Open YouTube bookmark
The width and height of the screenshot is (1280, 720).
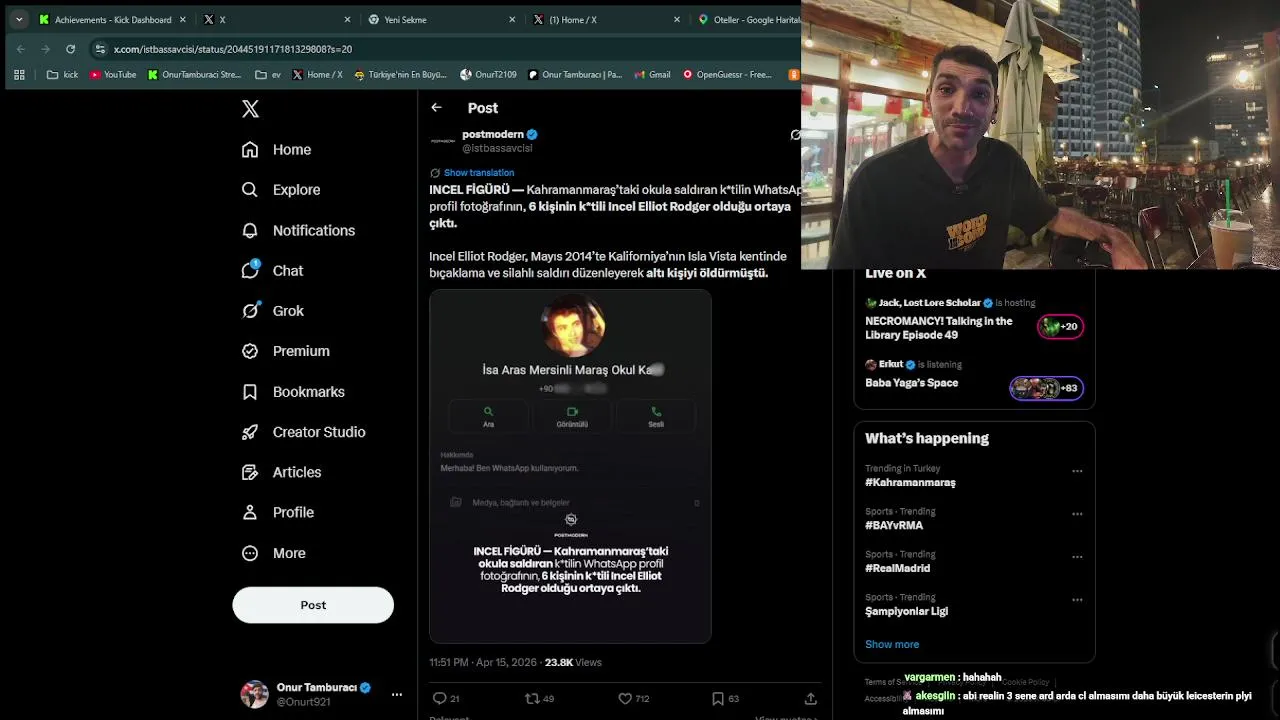(x=112, y=74)
